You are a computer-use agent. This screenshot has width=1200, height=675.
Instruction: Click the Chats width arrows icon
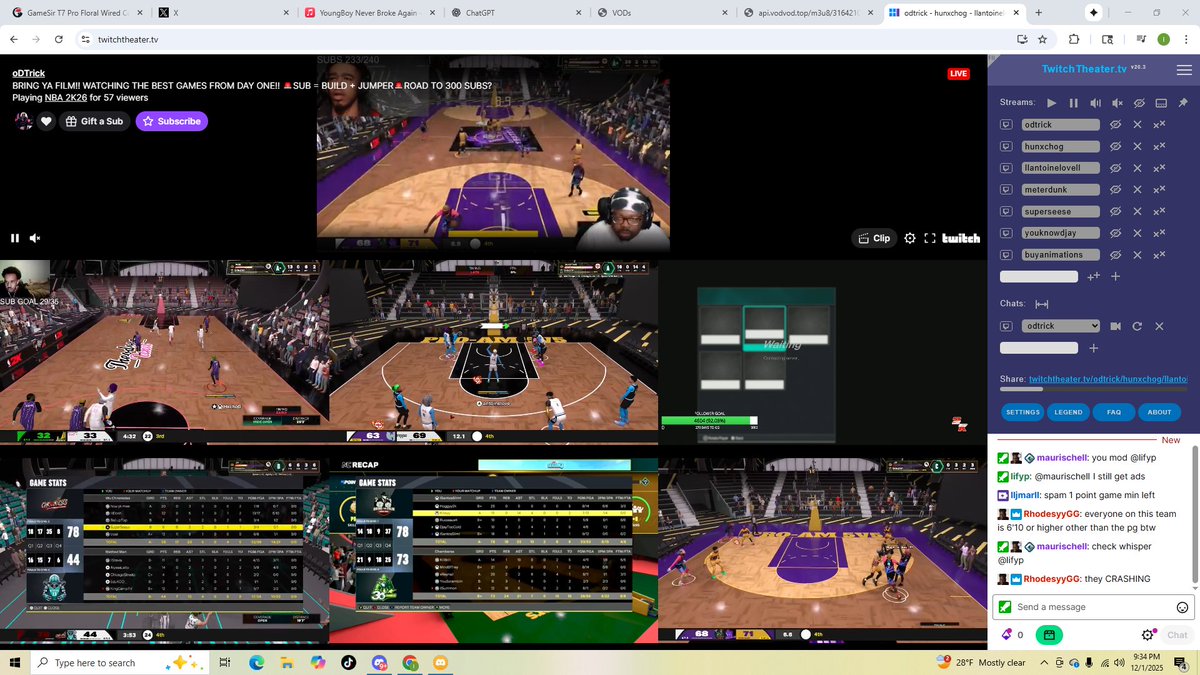[1041, 304]
